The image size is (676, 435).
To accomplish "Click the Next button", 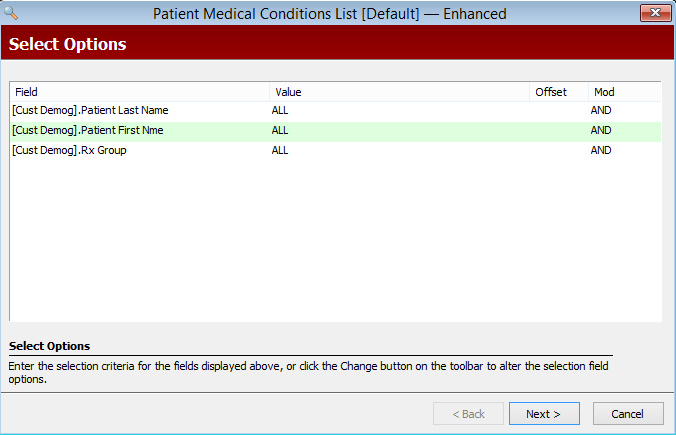I will 543,414.
